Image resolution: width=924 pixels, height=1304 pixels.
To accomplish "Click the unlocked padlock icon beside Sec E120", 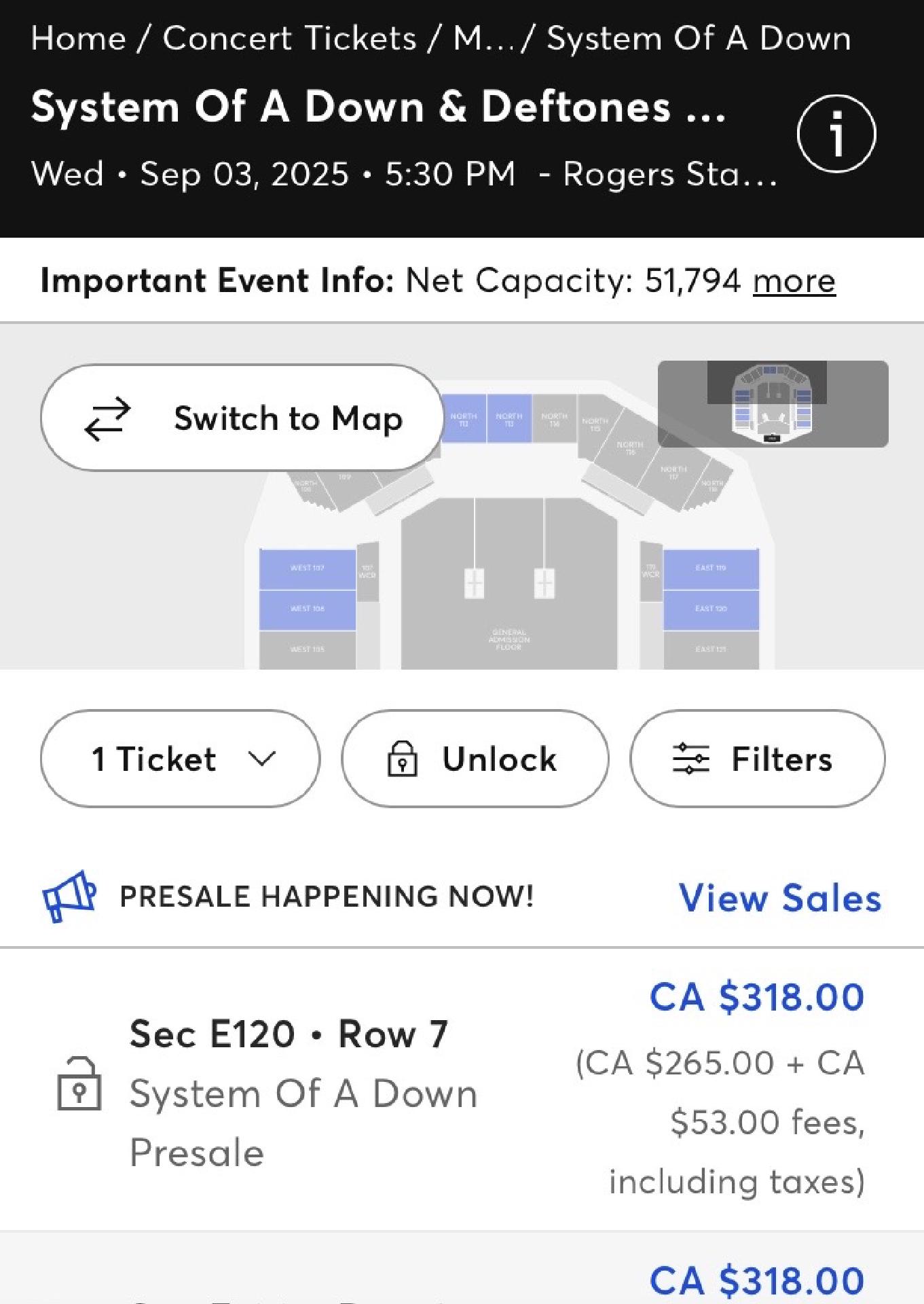I will tap(79, 1084).
